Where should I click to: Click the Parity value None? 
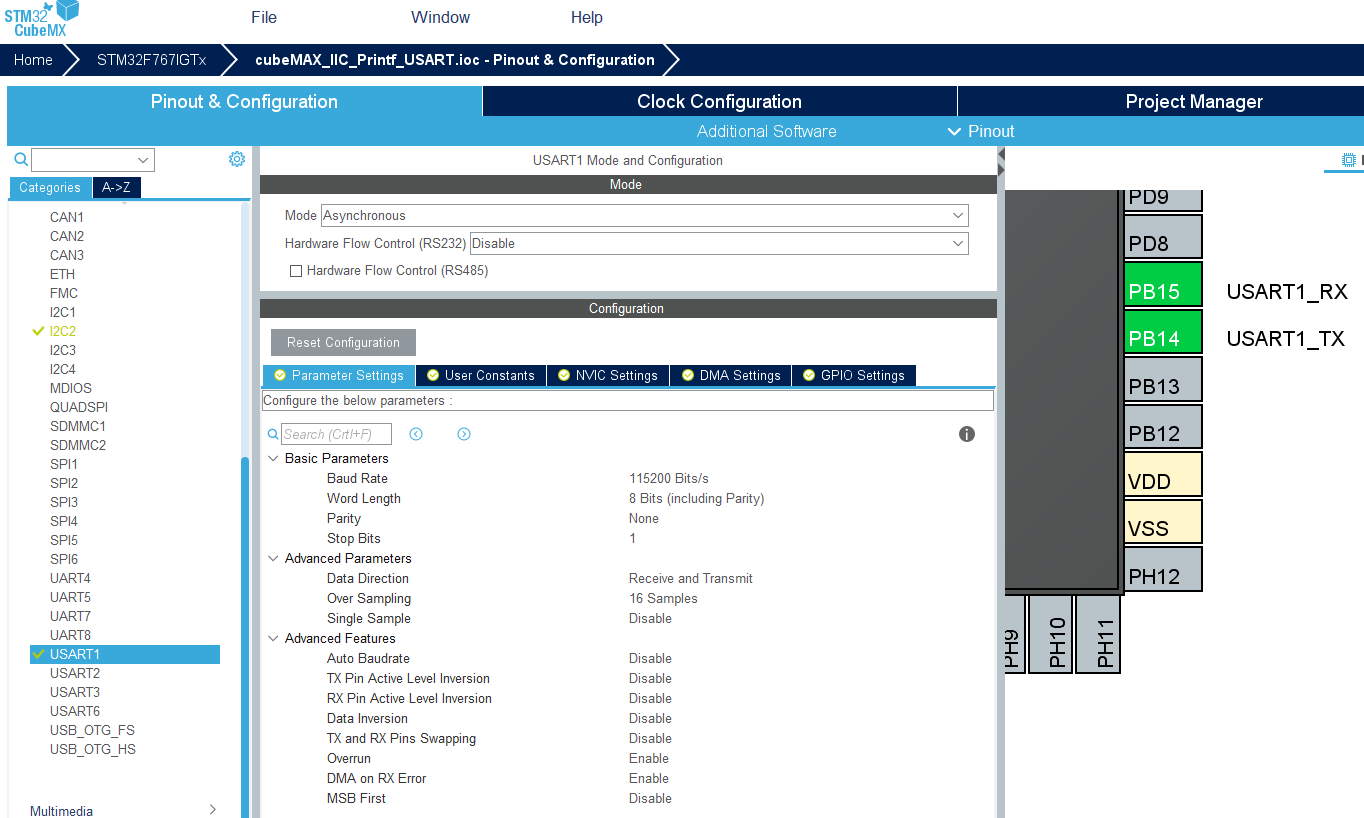tap(644, 518)
